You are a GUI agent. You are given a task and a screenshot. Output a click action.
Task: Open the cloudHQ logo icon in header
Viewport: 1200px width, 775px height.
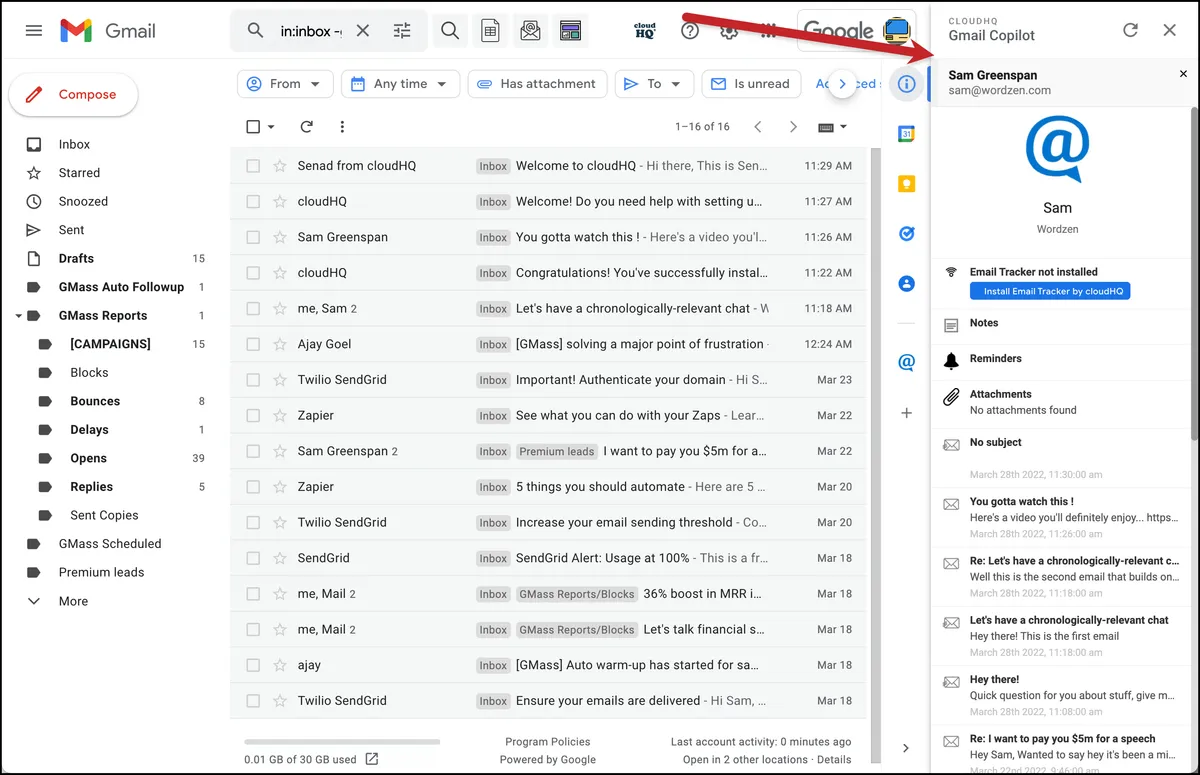coord(645,31)
